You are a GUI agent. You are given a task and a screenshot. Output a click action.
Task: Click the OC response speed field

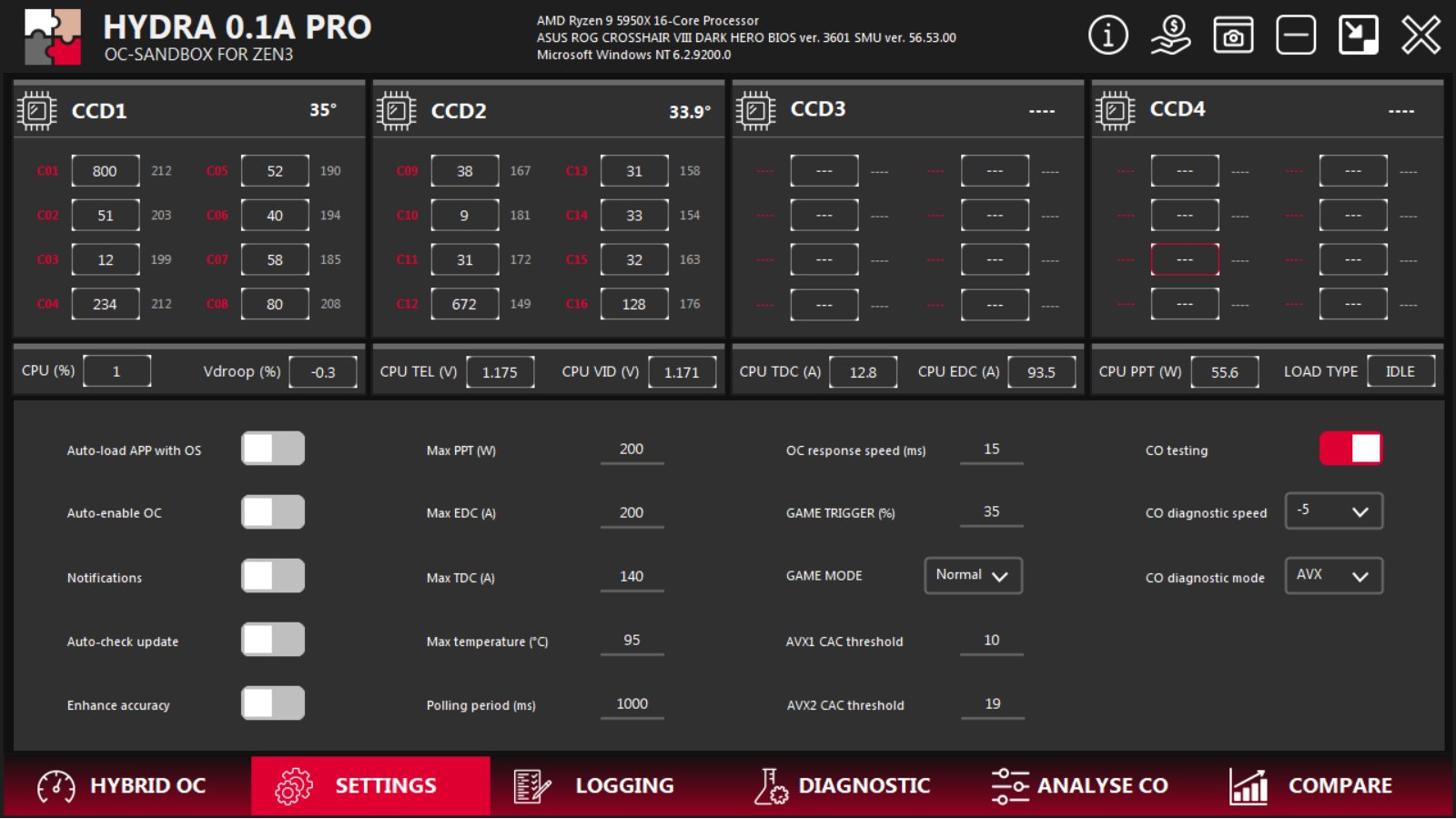coord(992,450)
